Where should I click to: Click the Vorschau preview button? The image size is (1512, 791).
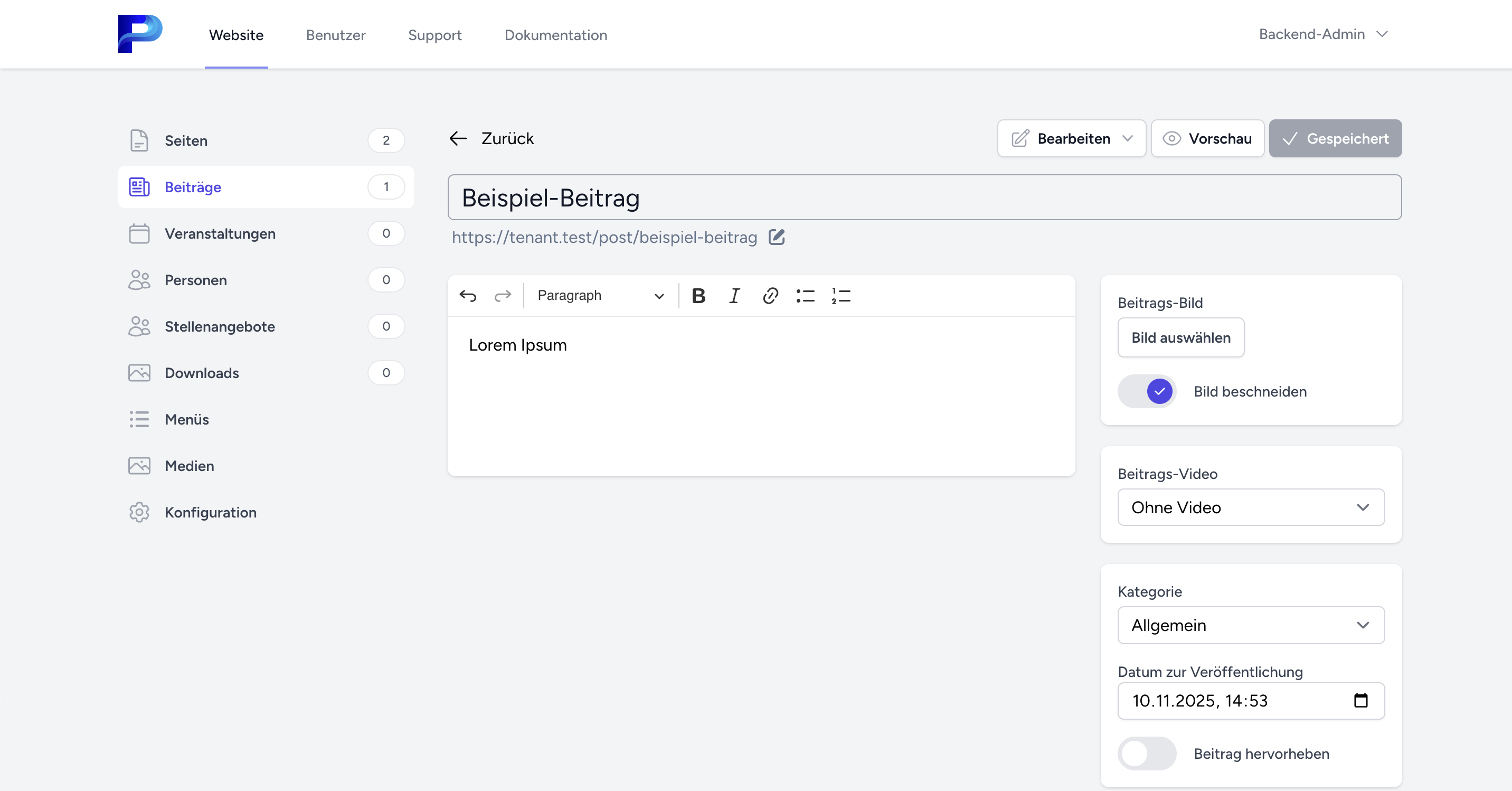pos(1207,138)
